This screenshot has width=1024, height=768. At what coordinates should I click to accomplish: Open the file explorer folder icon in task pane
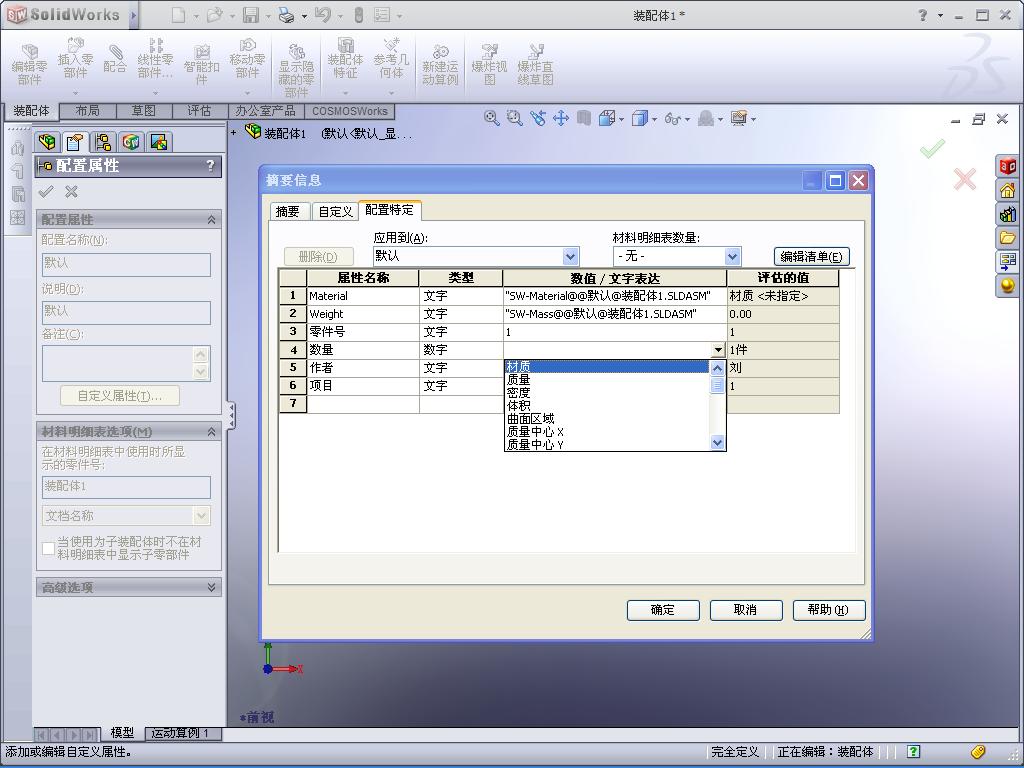click(x=1008, y=237)
